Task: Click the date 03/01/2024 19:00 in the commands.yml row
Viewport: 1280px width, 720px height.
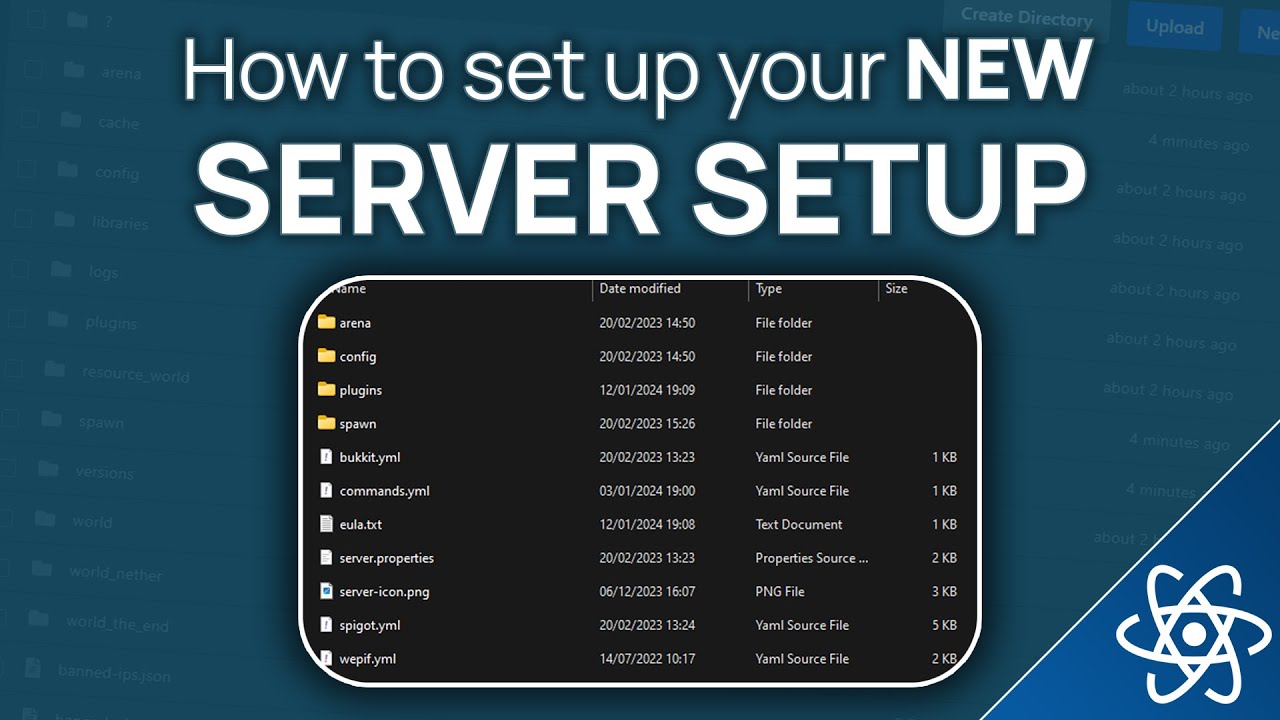Action: [x=647, y=491]
